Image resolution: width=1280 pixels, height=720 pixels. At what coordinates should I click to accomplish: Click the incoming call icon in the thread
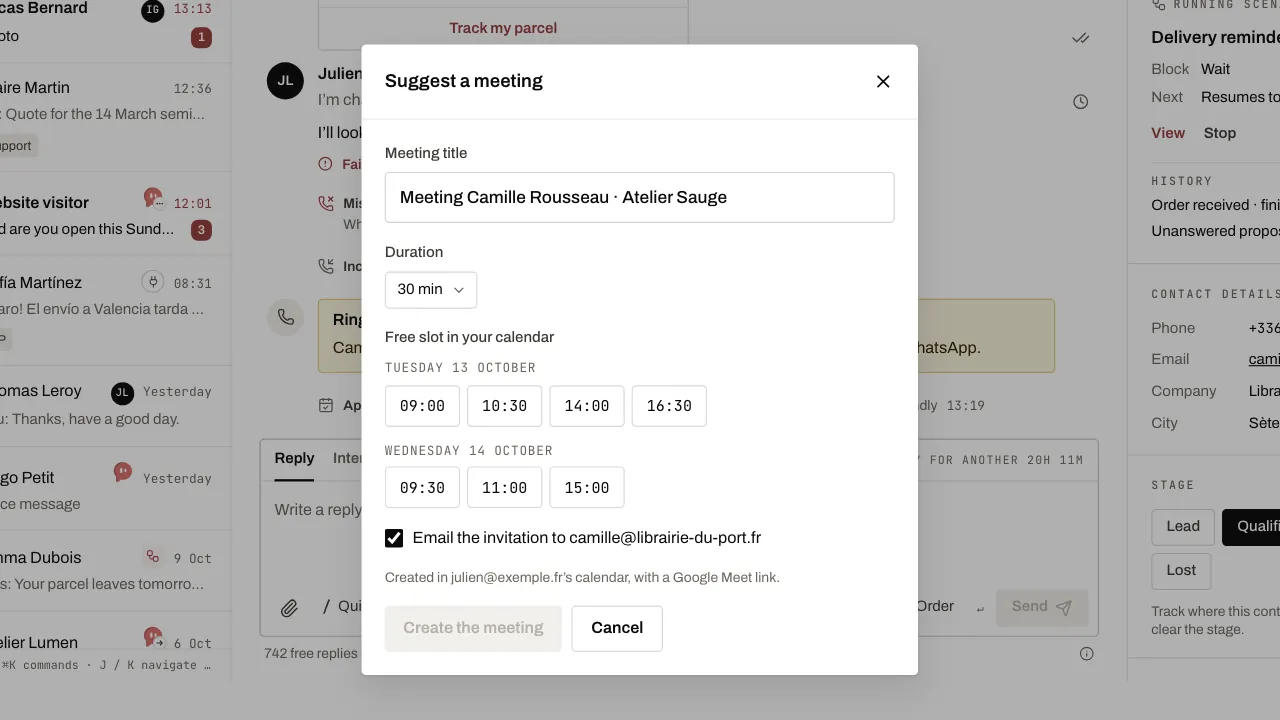pos(326,266)
